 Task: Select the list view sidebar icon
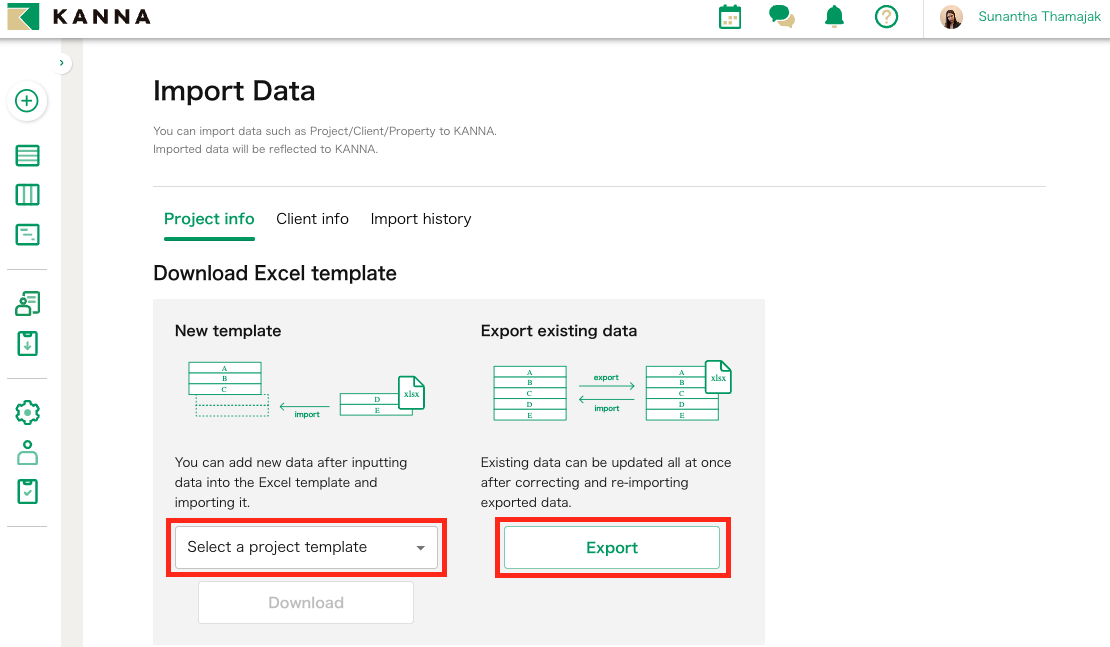coord(27,156)
